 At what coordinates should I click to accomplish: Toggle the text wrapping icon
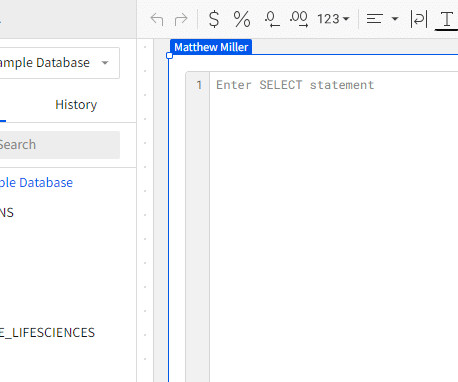click(x=419, y=19)
